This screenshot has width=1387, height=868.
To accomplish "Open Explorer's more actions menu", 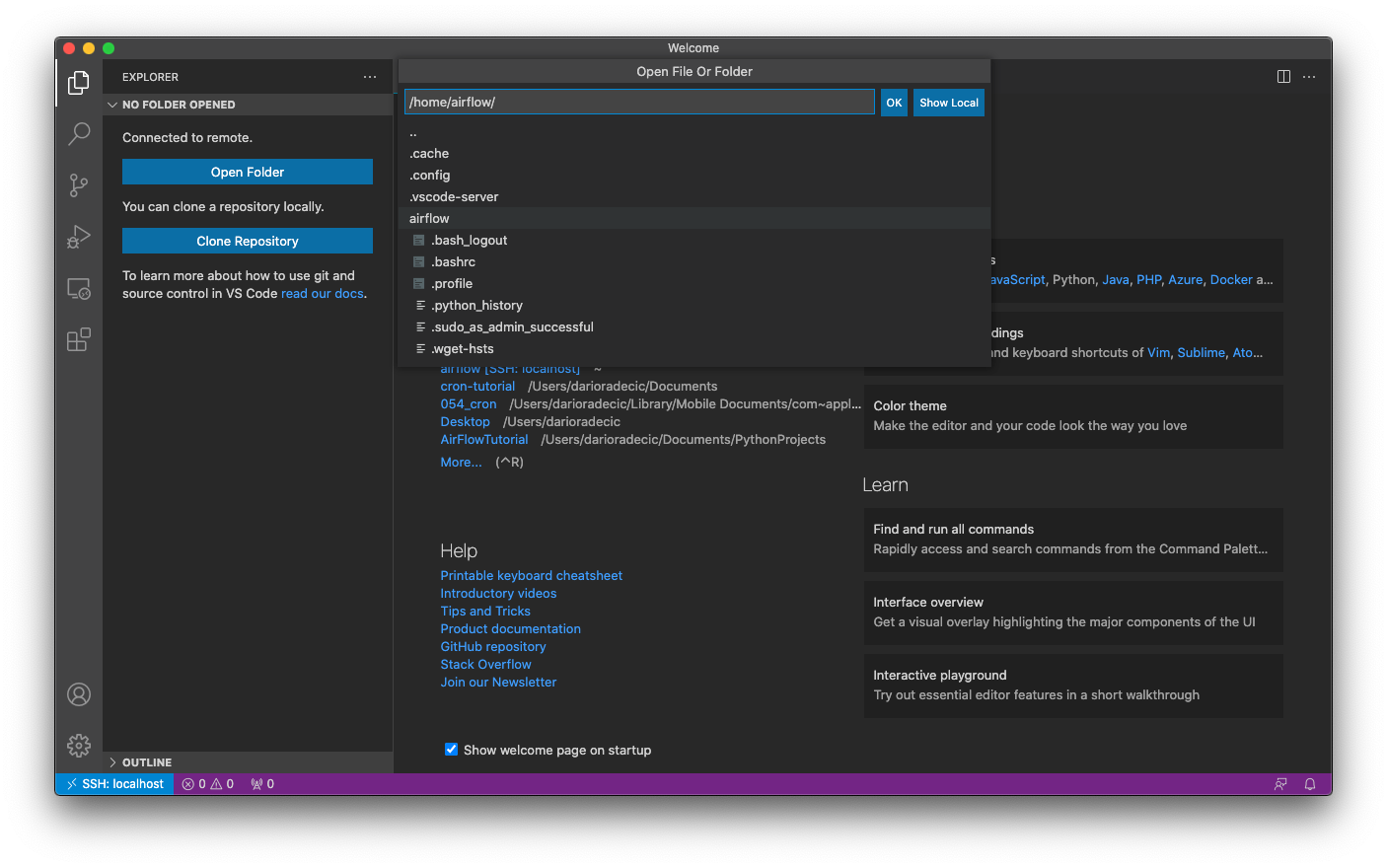I will pyautogui.click(x=370, y=77).
